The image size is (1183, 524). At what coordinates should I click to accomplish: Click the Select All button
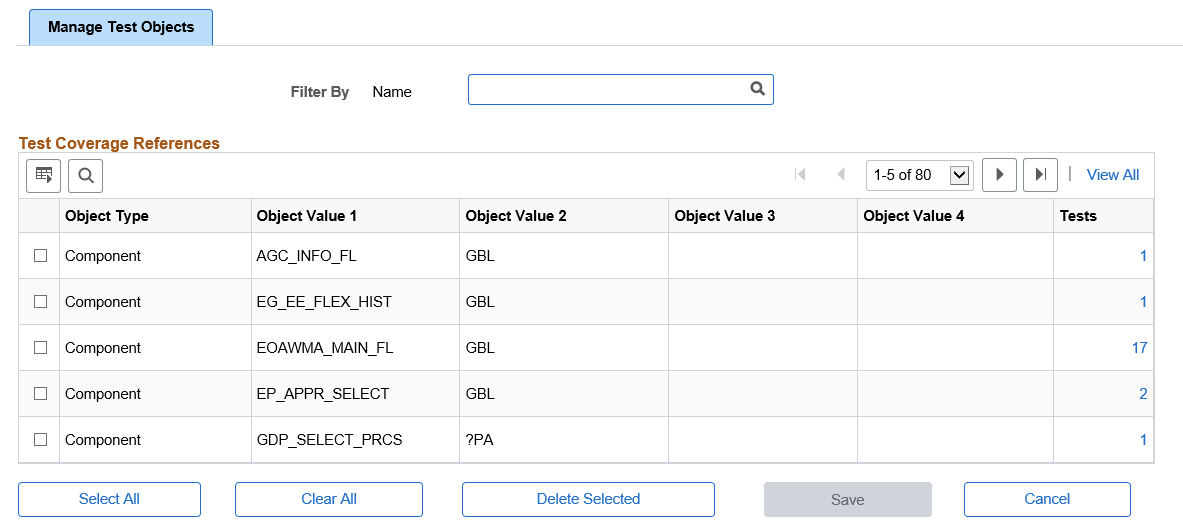pos(109,499)
